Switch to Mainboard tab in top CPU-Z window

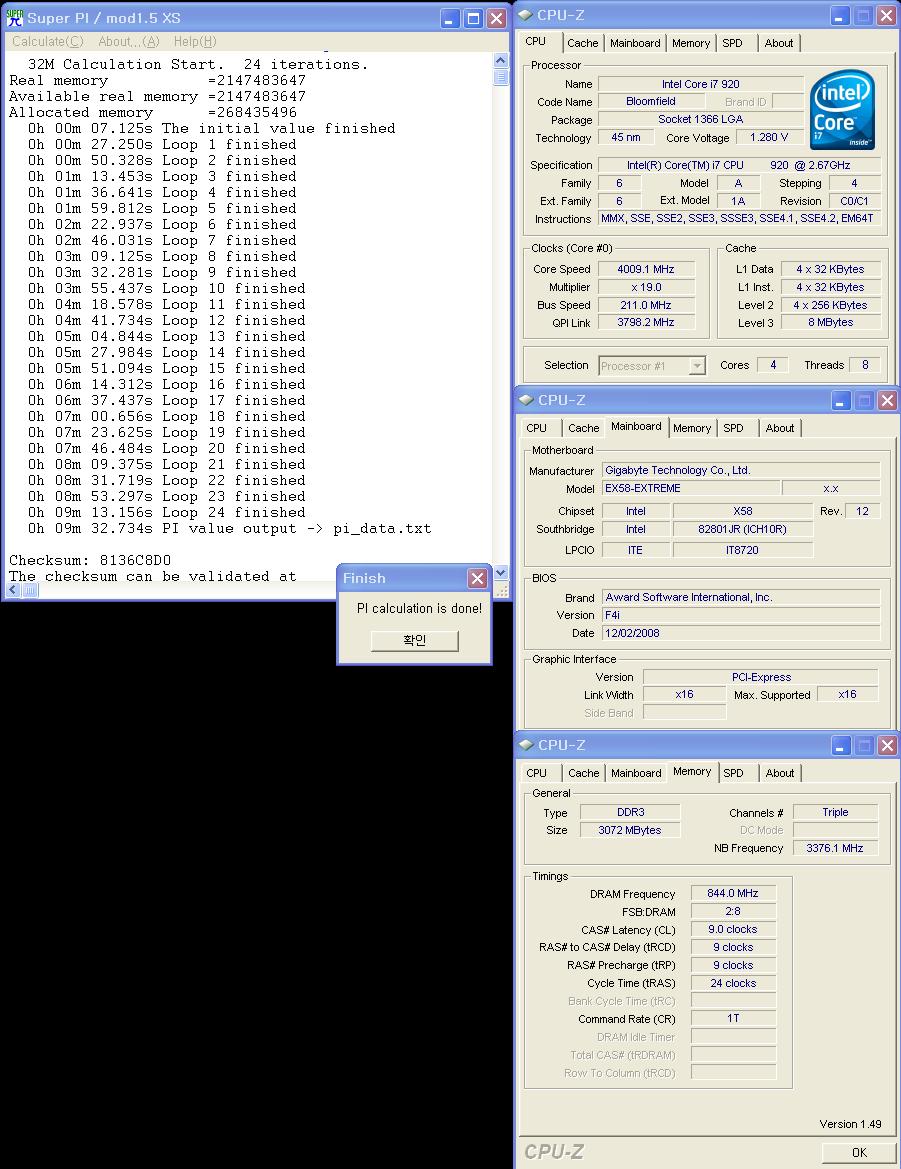click(635, 43)
